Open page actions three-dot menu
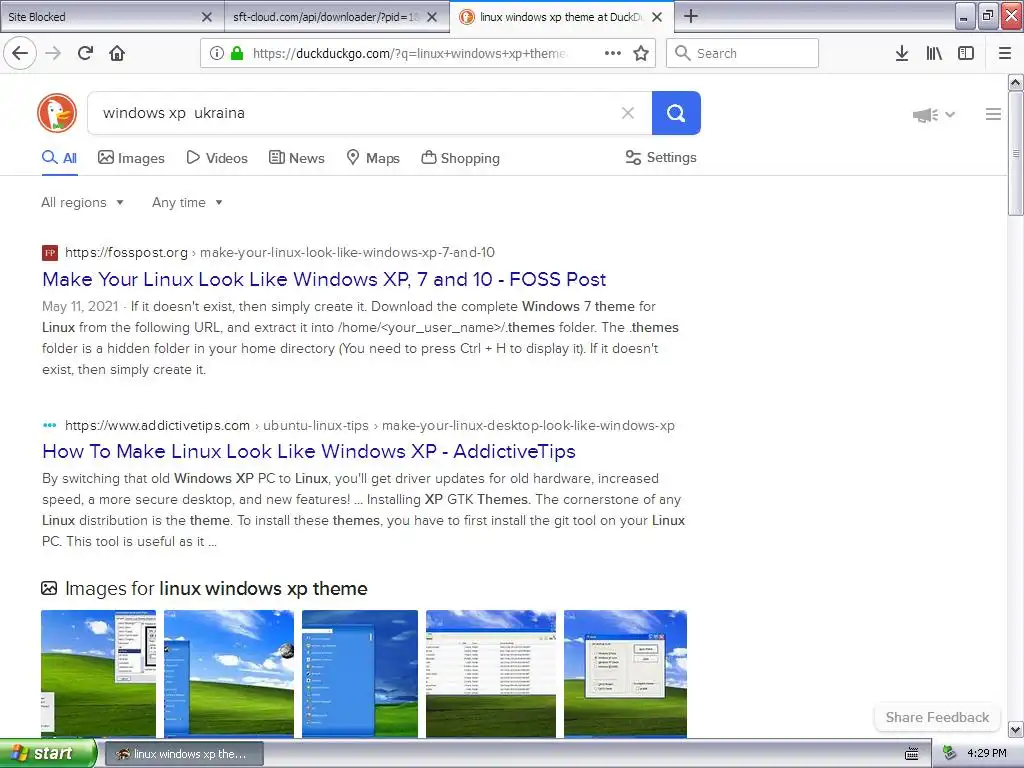 point(613,53)
